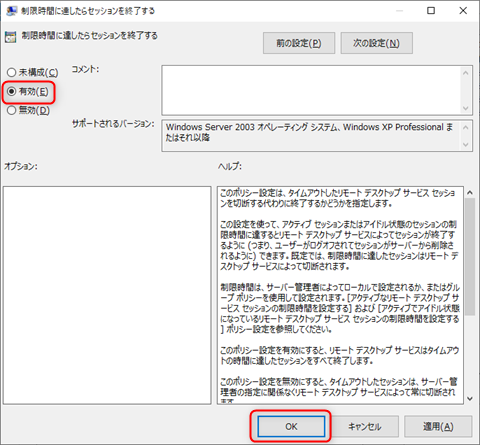480x445 pixels.
Task: Click help panel scroll down arrow
Action: pos(470,399)
